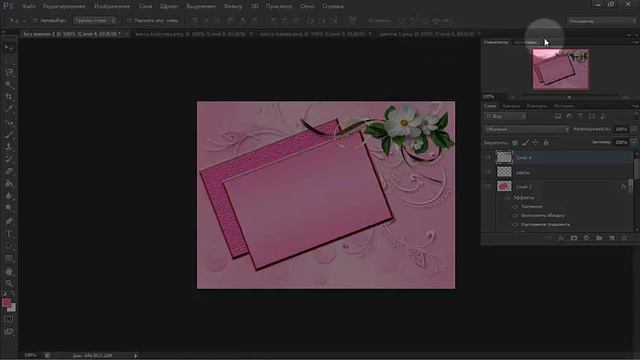Collapse effects using the fx arrow
This screenshot has width=640, height=360.
630,187
